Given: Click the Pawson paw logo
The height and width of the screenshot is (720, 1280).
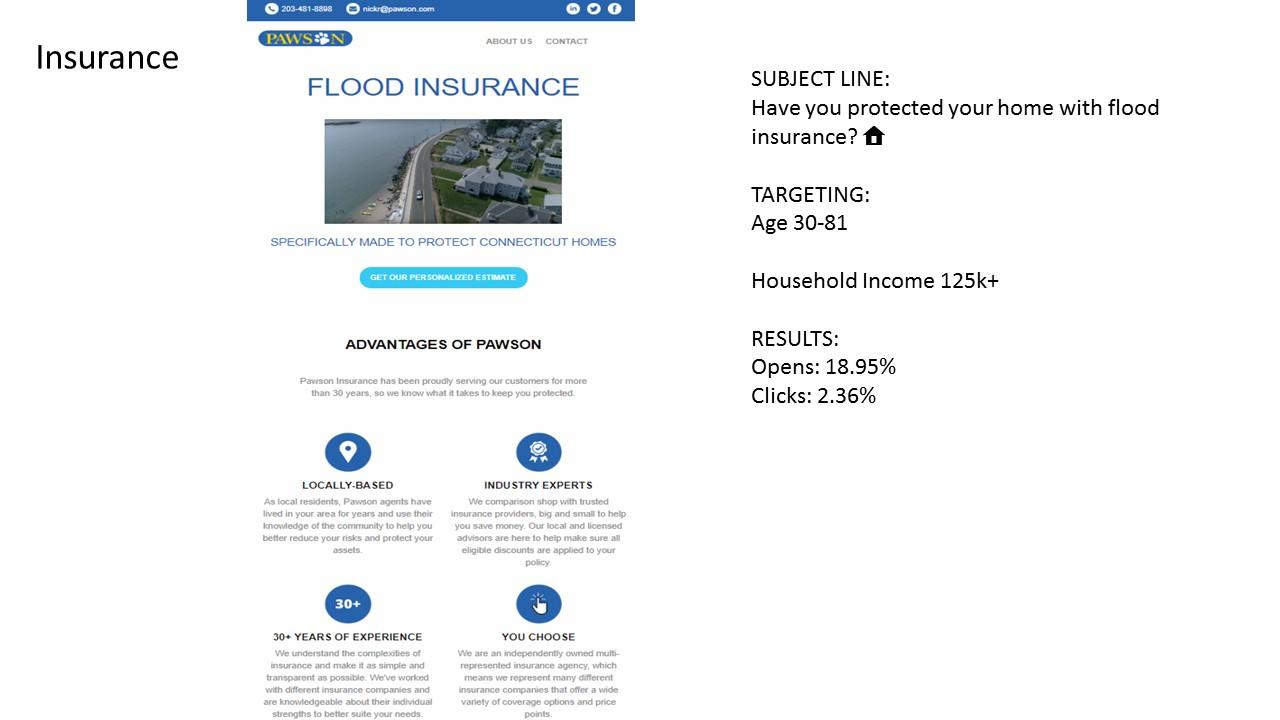Looking at the screenshot, I should pyautogui.click(x=305, y=39).
